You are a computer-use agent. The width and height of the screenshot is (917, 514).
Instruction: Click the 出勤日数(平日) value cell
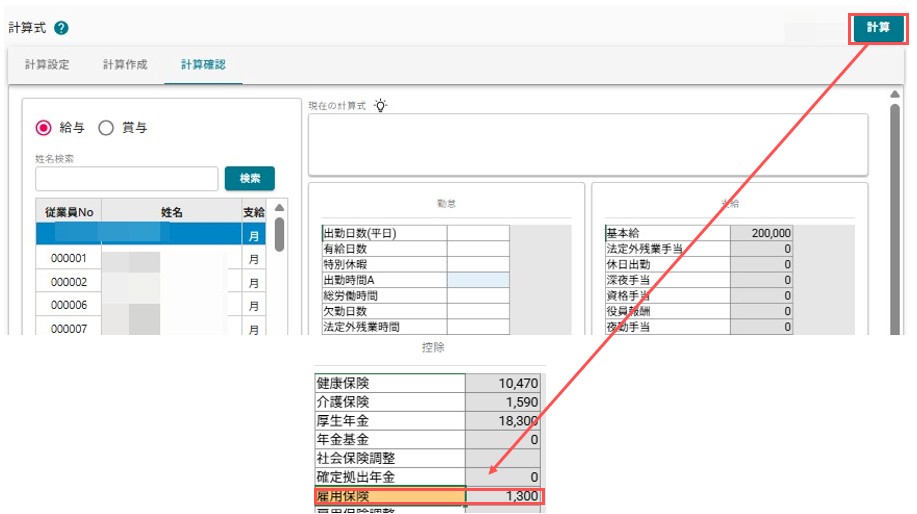coord(478,233)
